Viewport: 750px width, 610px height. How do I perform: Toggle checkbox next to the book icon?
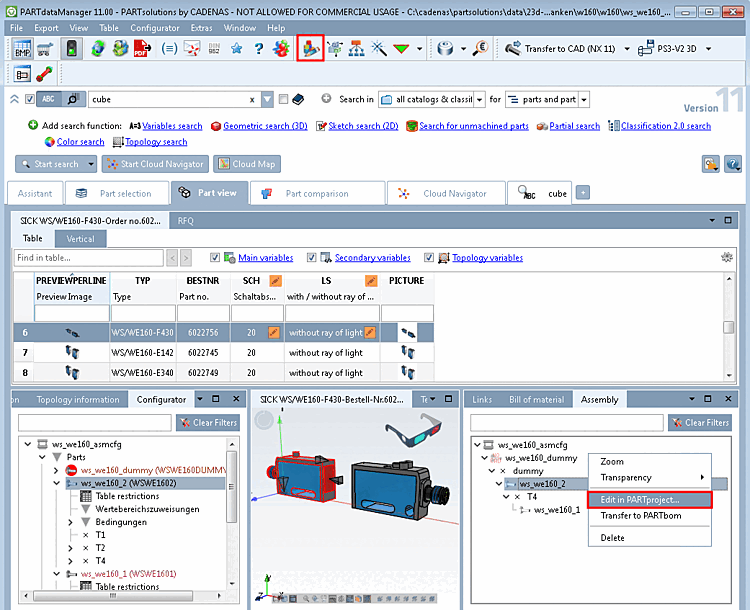tap(283, 99)
